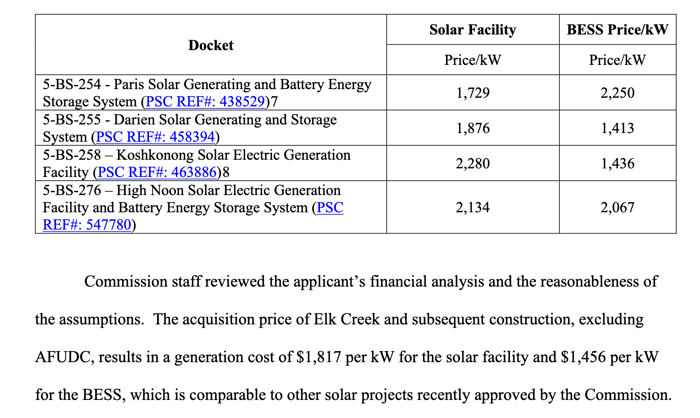Select the Paris solar price 1,729 cell
Screen dimensions: 700x418
point(472,93)
